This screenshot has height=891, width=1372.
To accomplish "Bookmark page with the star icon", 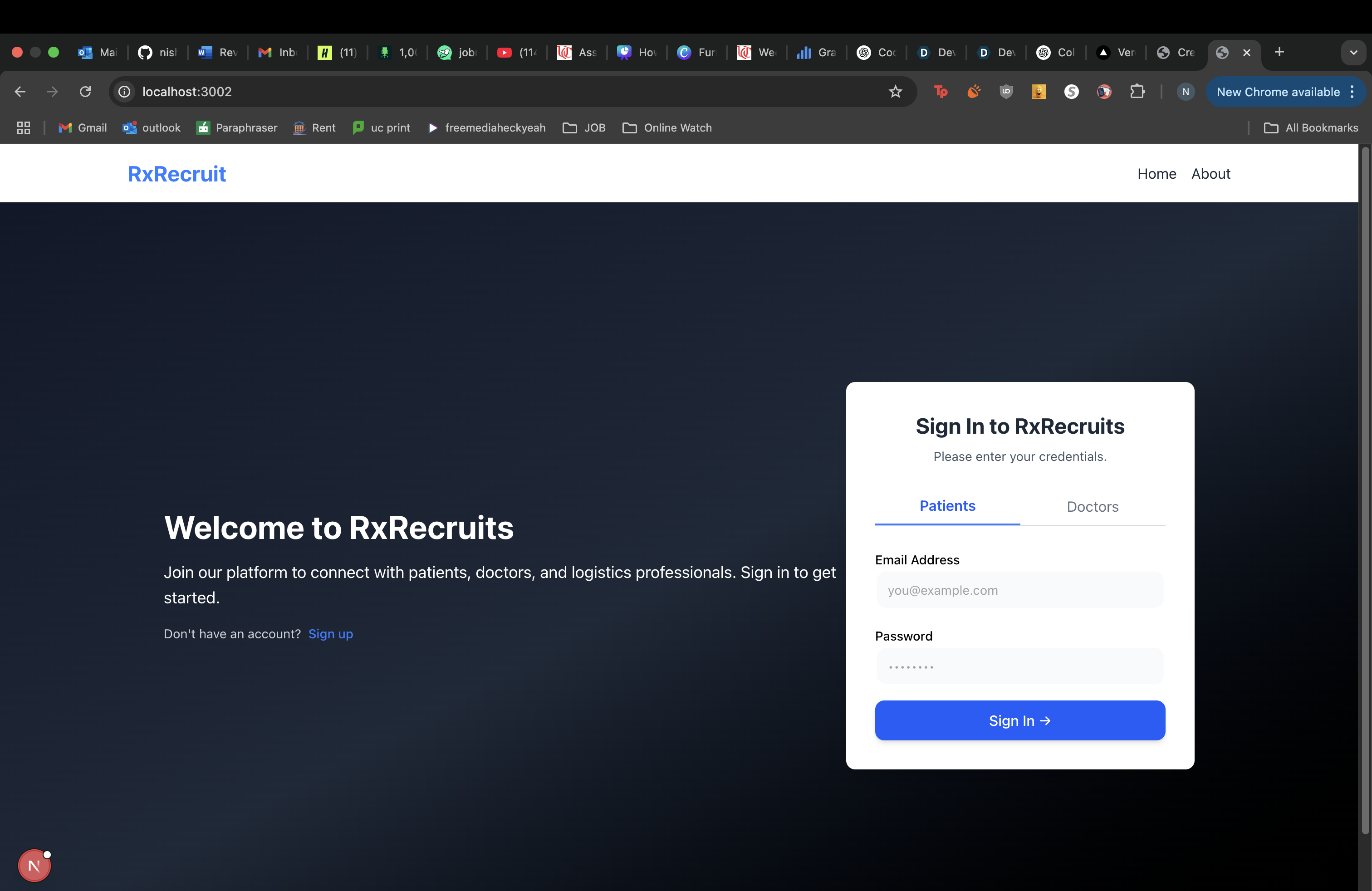I will (895, 92).
